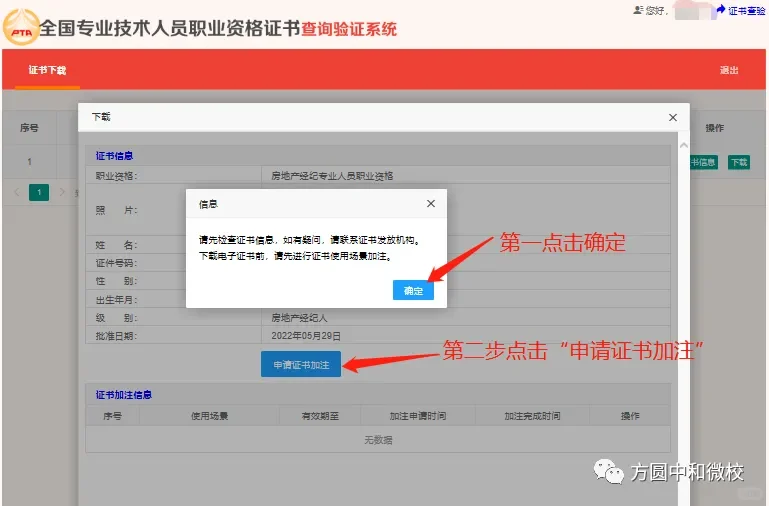Click the 房地产经纪人 level value
Viewport: 769px width, 506px height.
tap(299, 318)
